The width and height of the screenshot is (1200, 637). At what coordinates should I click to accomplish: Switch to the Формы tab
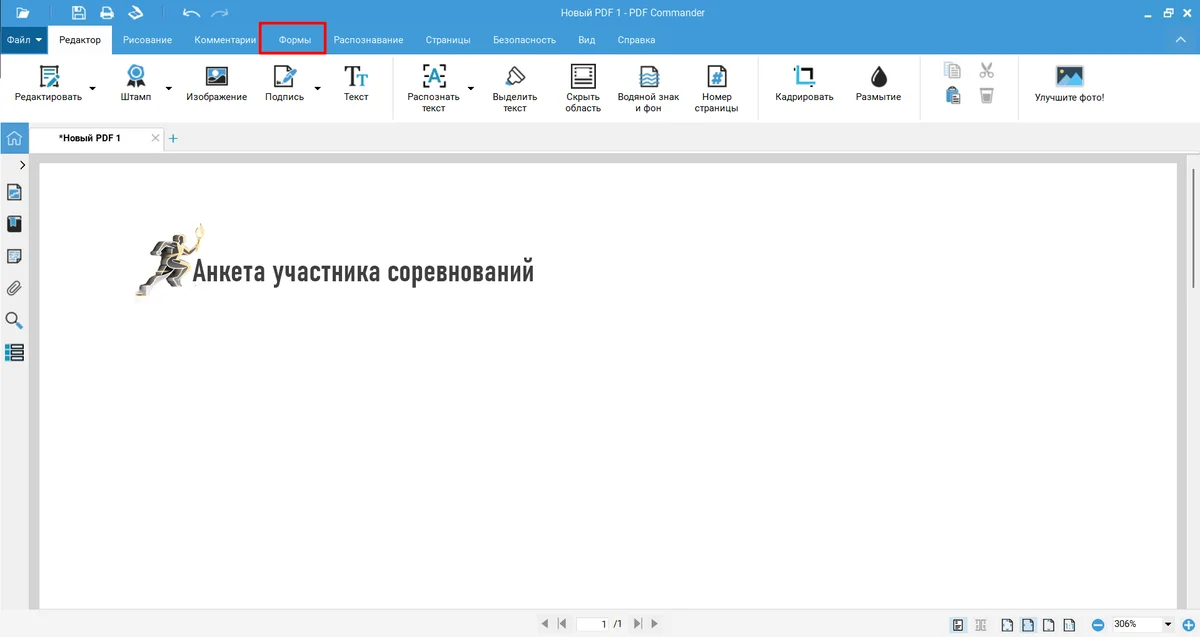(294, 40)
